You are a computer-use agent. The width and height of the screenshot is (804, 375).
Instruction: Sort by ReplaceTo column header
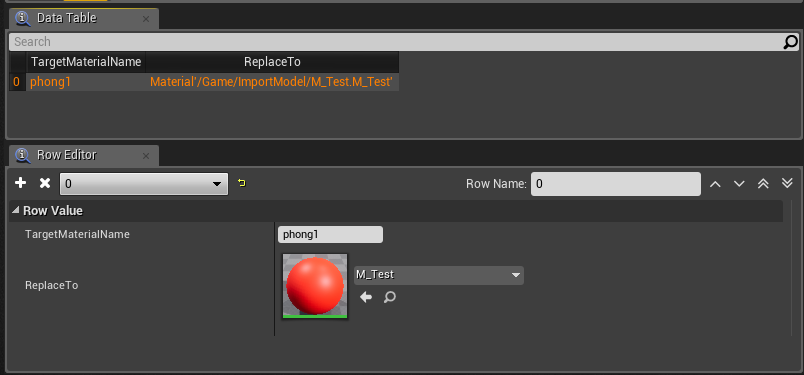[x=272, y=62]
